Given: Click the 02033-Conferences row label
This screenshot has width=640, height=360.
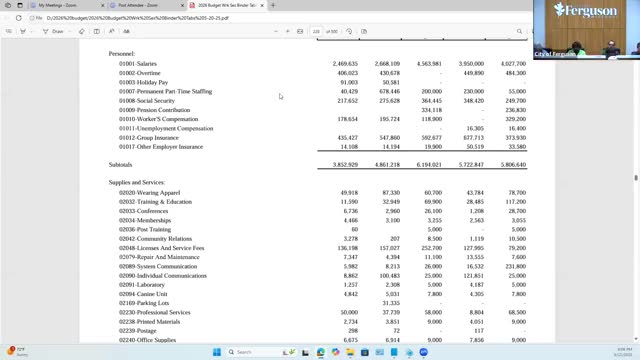Looking at the screenshot, I should click(x=144, y=211).
